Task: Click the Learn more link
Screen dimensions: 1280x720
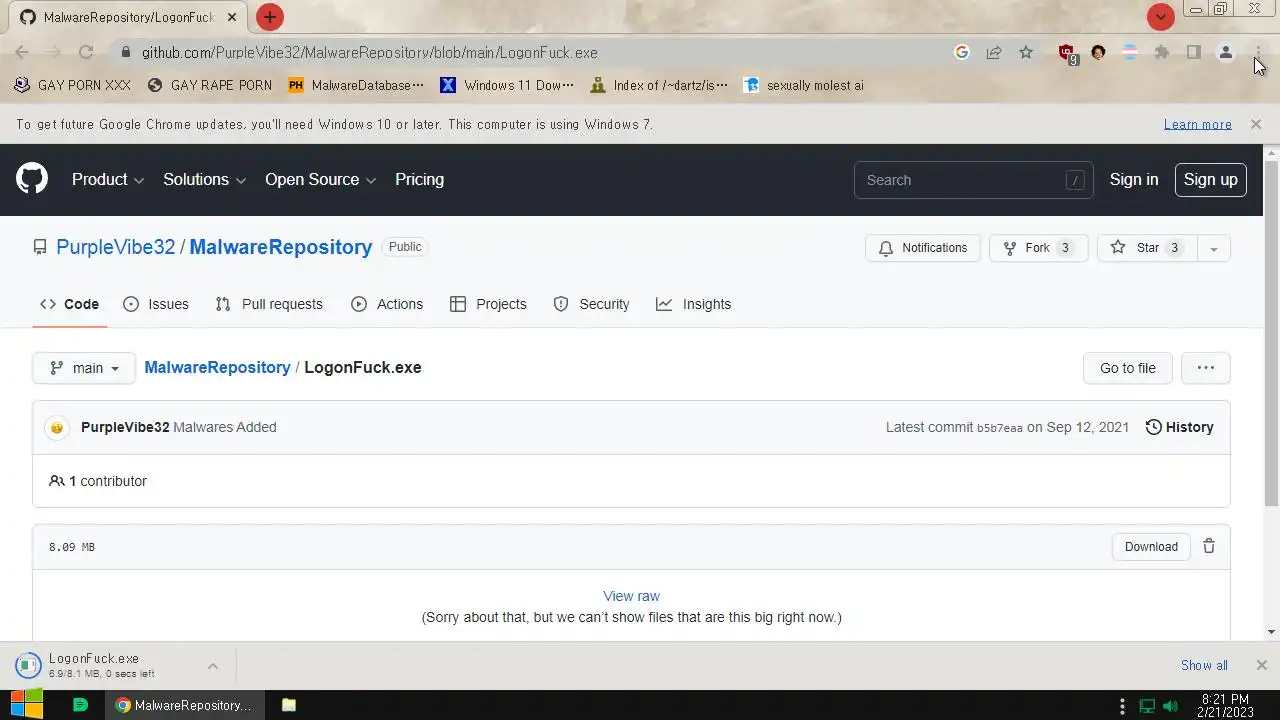Action: (x=1198, y=124)
